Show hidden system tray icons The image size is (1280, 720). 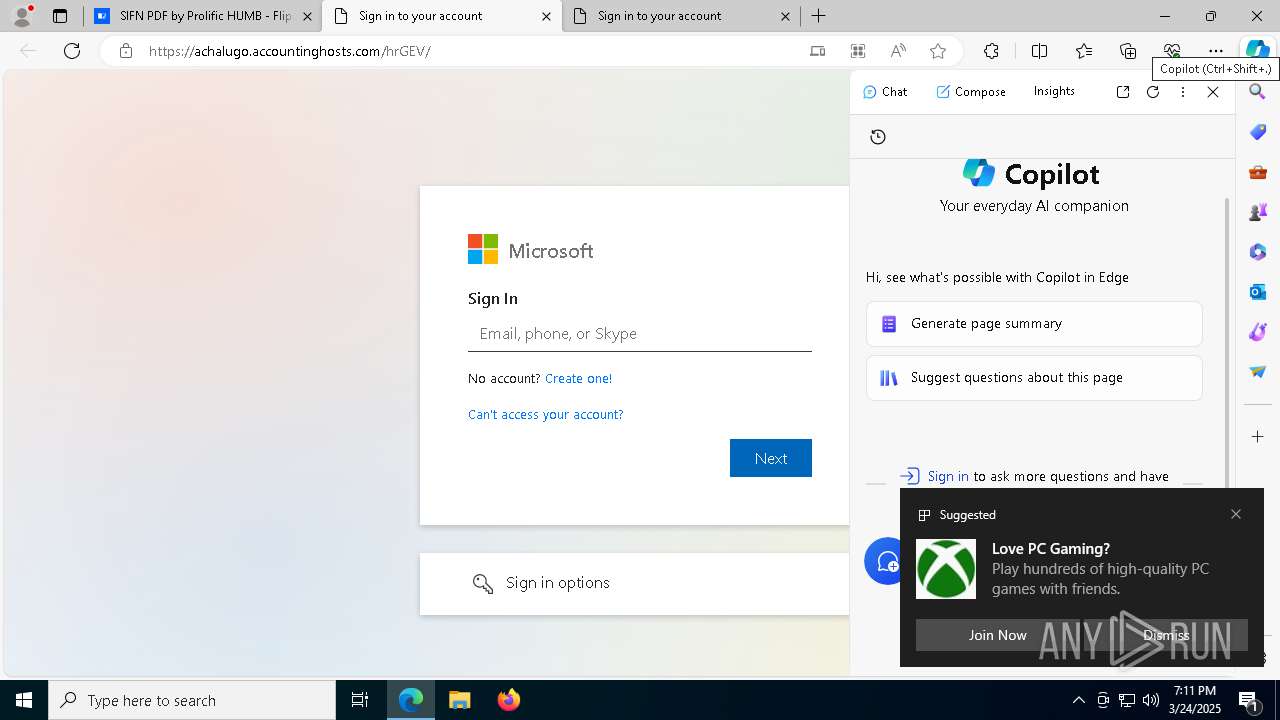[x=1078, y=700]
